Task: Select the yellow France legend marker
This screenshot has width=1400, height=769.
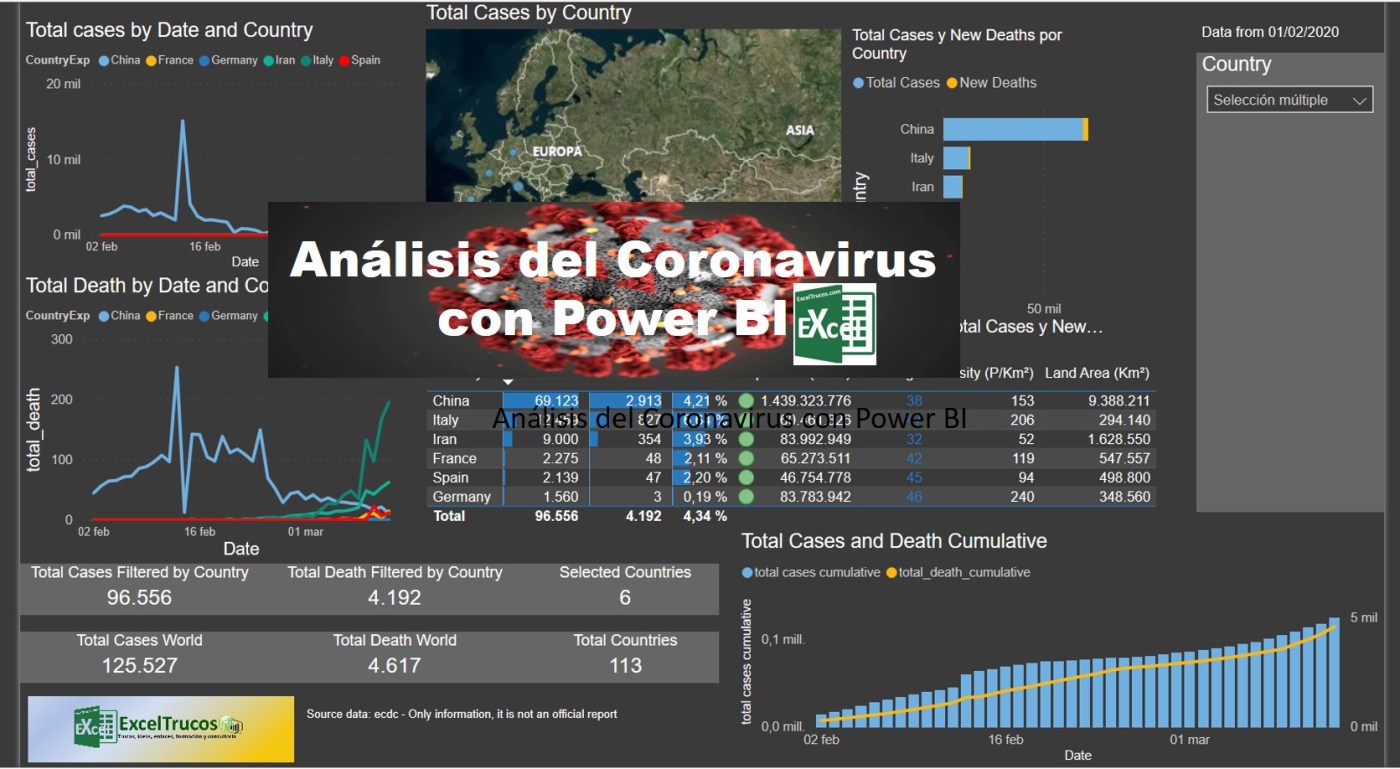Action: [150, 60]
